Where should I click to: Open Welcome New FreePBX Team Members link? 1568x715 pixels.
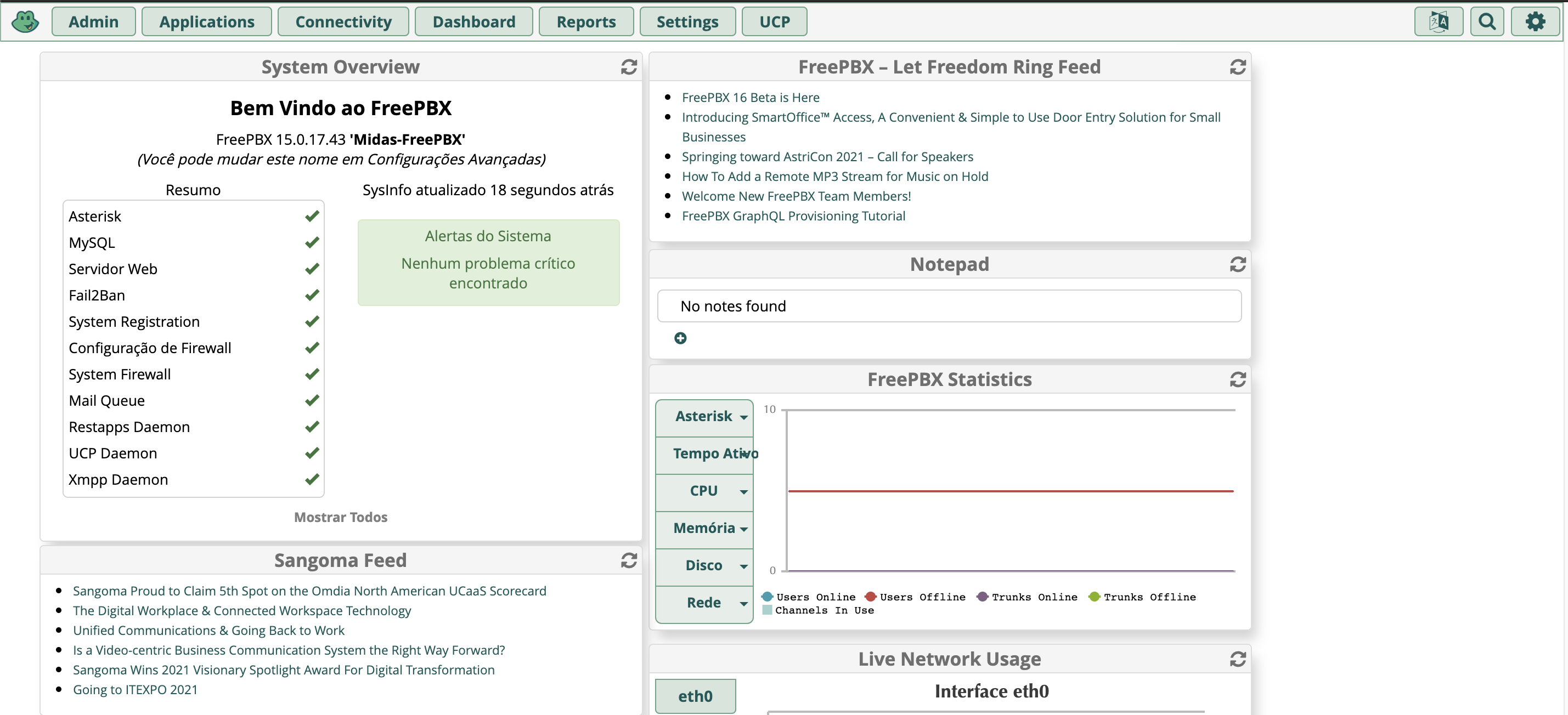click(796, 196)
